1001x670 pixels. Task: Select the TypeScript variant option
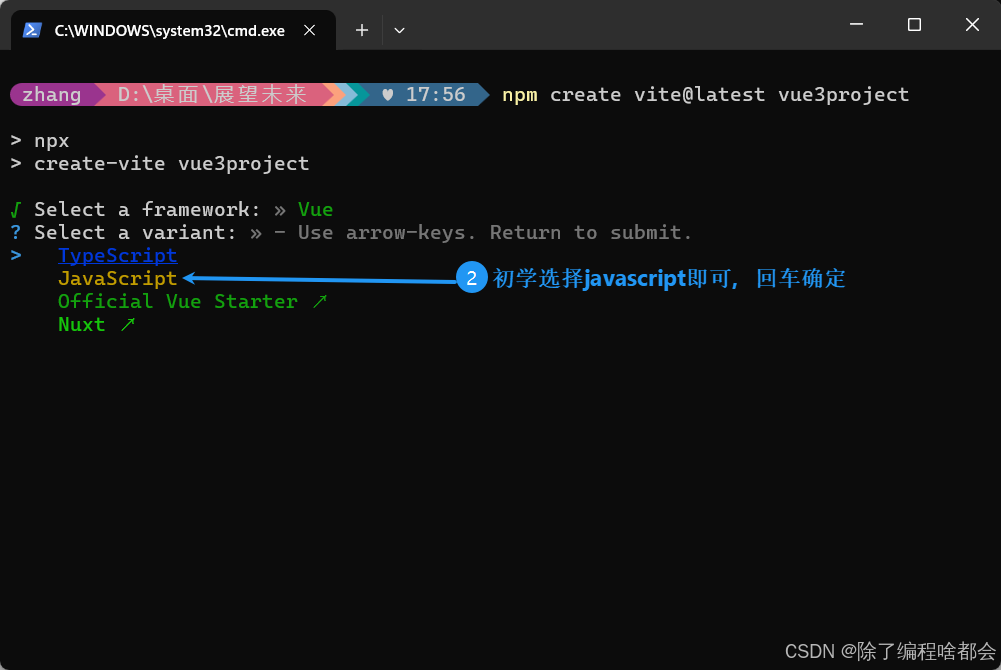pyautogui.click(x=117, y=255)
